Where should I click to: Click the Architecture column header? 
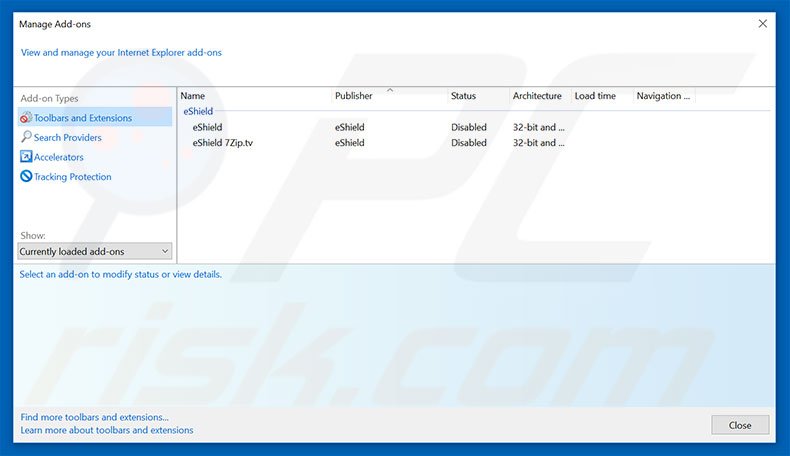tap(537, 96)
